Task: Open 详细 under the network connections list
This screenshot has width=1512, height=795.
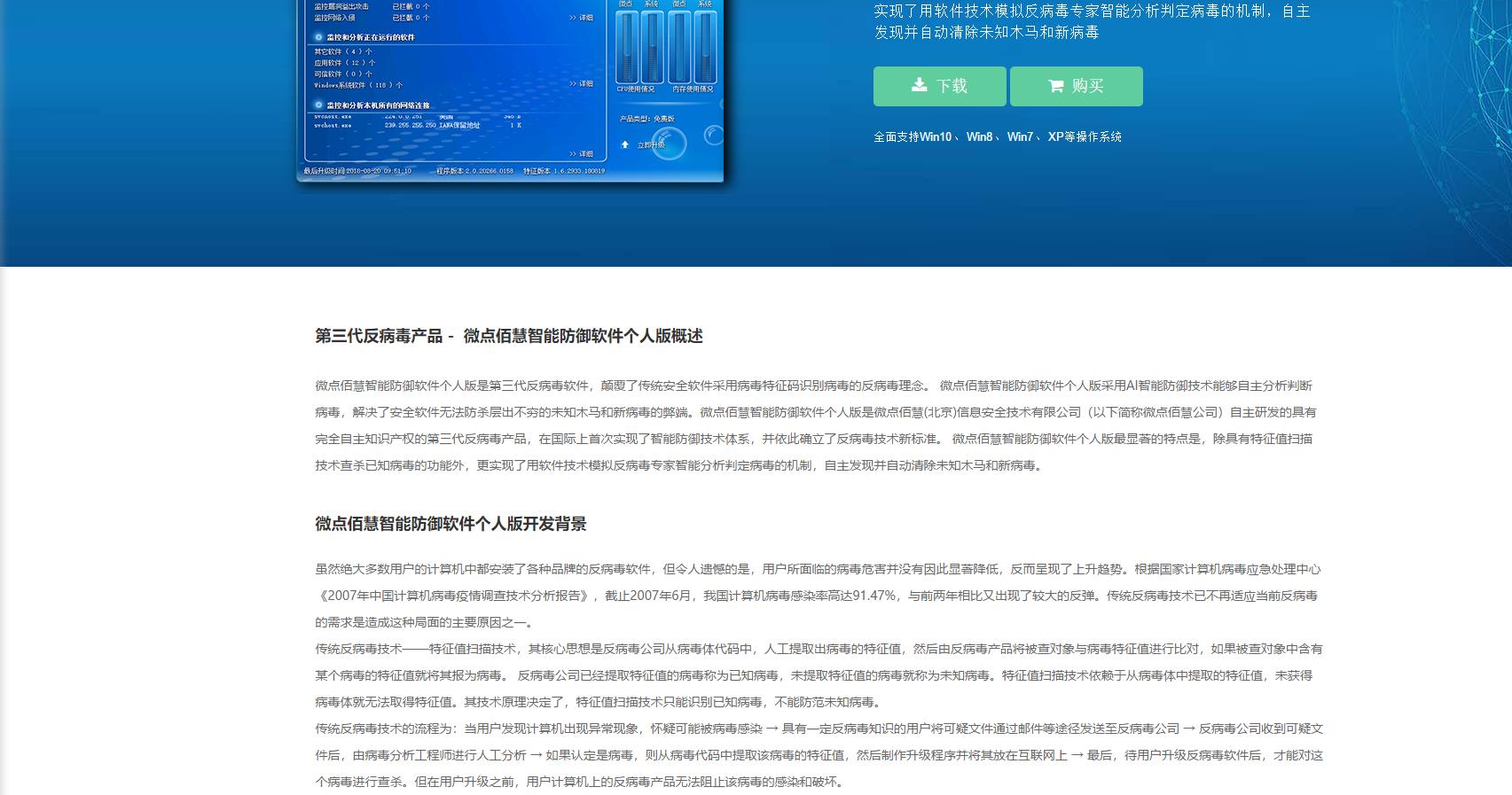Action: pos(582,153)
